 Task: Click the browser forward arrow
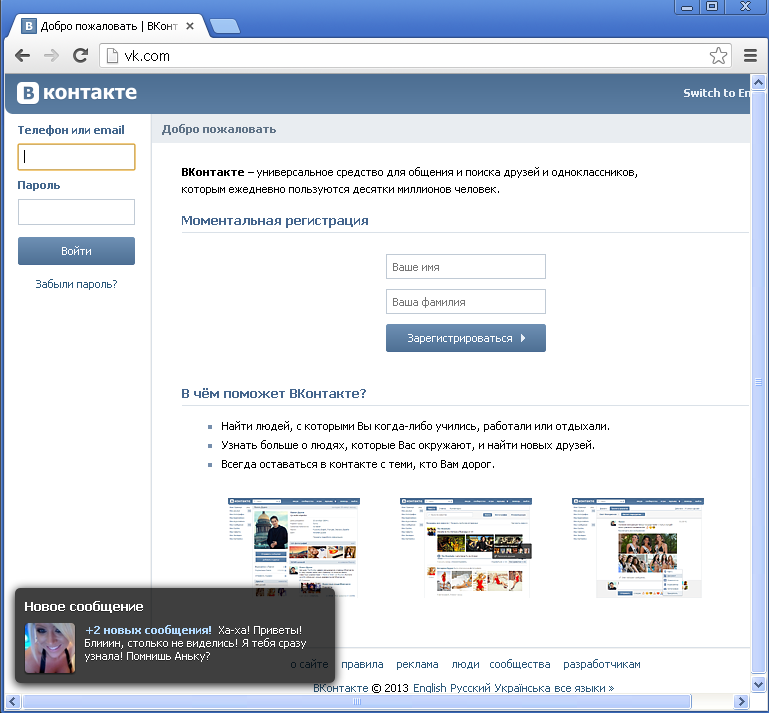[x=51, y=56]
